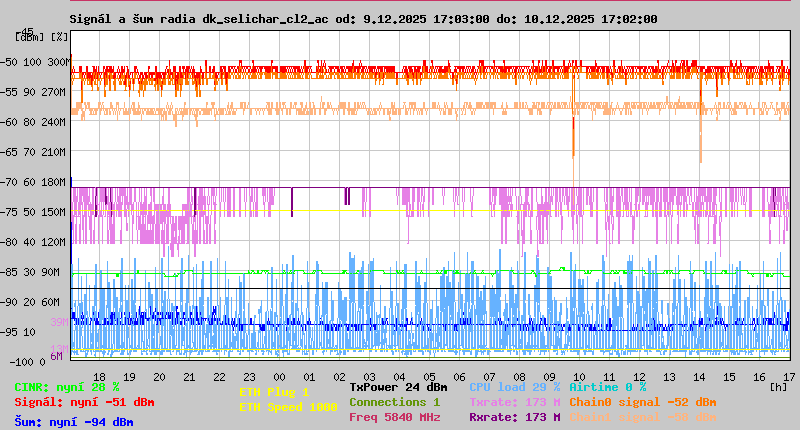The width and height of the screenshot is (800, 430).
Task: Click the Txrate 173 M legend entry
Action: click(x=514, y=402)
